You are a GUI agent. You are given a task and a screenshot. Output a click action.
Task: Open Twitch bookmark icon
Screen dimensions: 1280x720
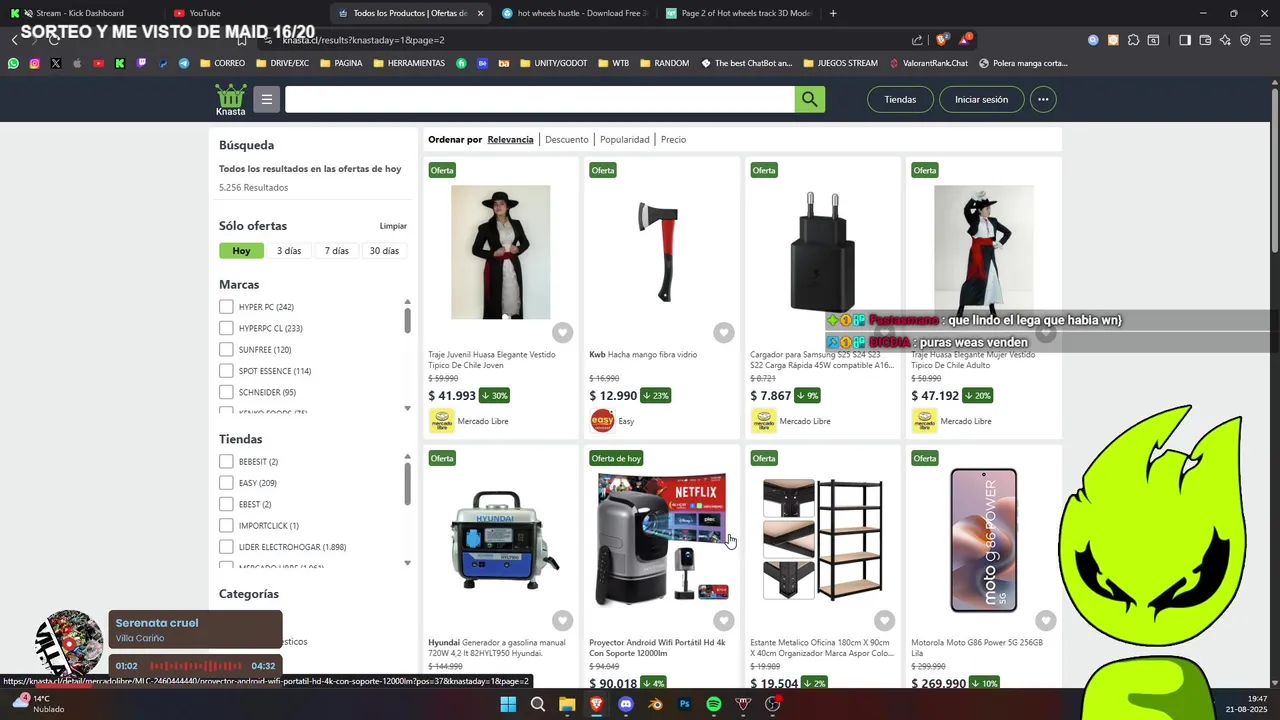point(141,63)
